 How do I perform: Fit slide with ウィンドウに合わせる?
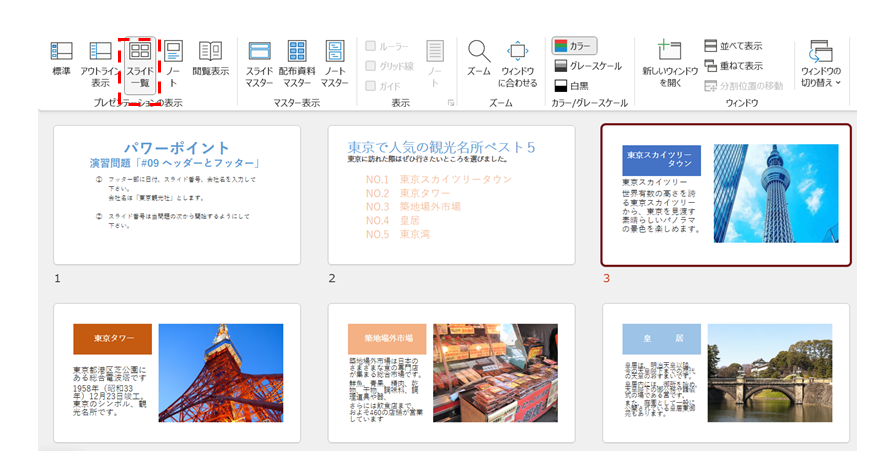pos(517,61)
